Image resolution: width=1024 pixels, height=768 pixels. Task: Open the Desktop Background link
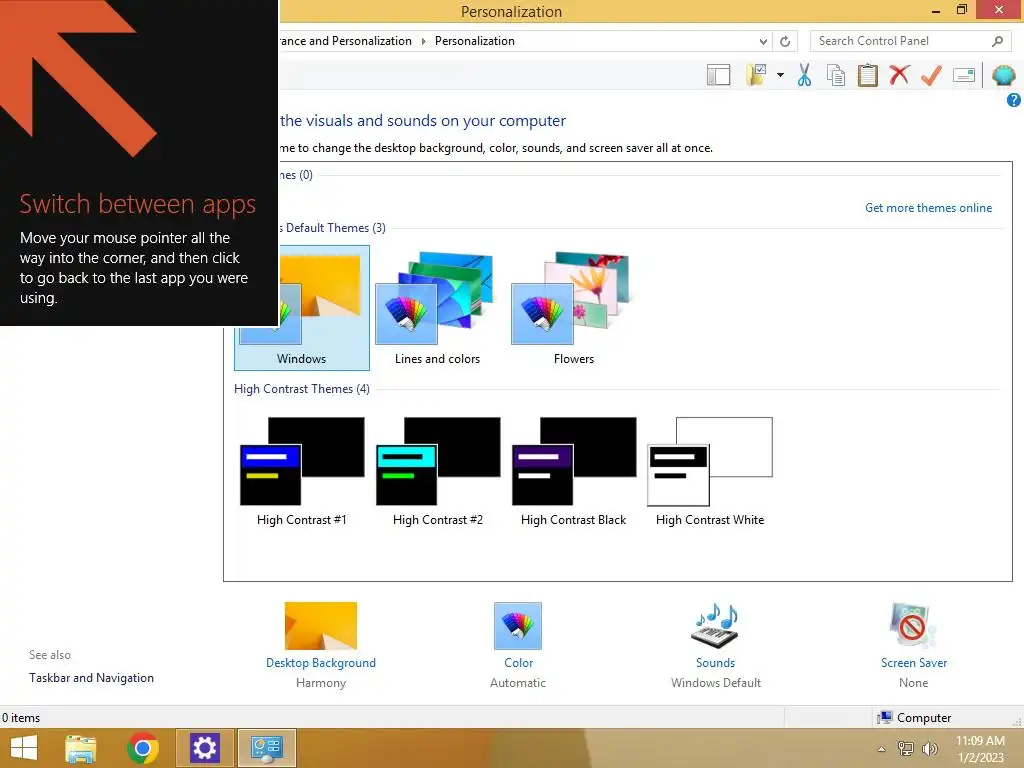[x=321, y=663]
